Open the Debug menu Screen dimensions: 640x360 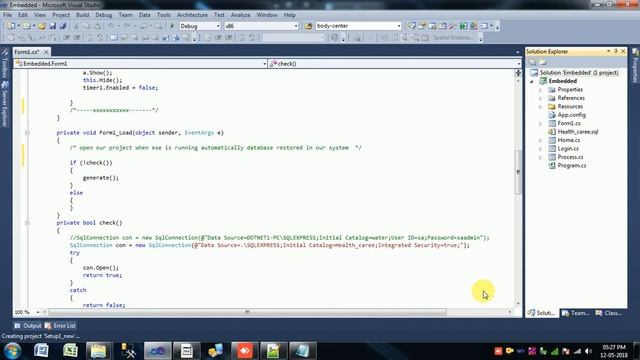coord(103,15)
